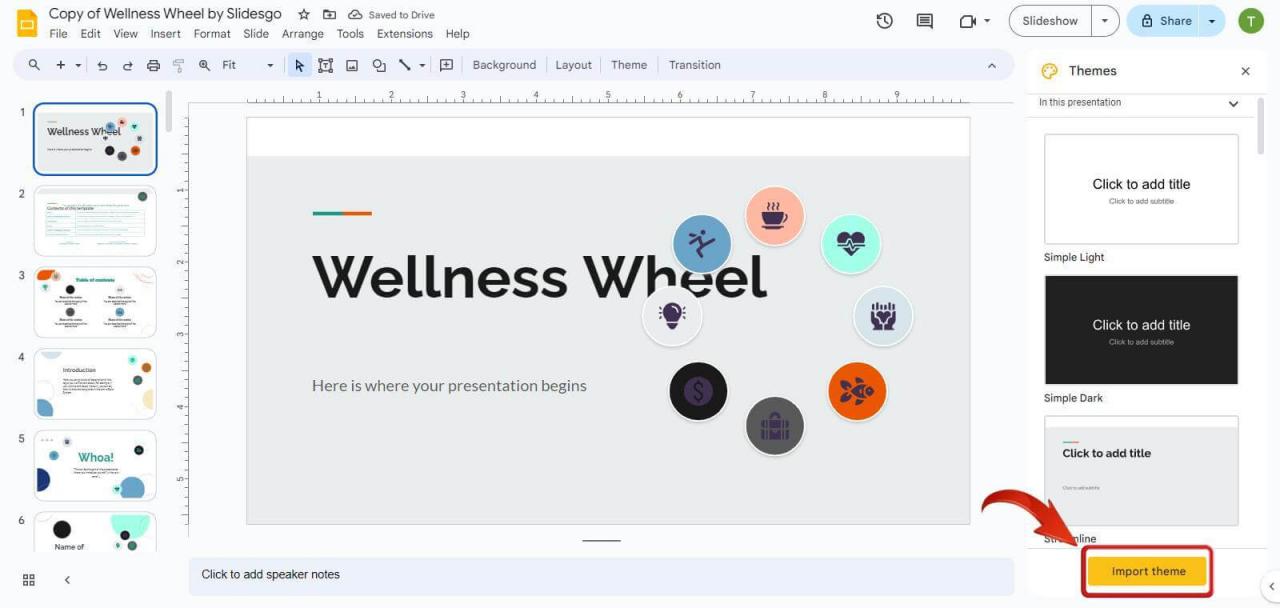Start a Meet call with the camera icon
Screen dimensions: 1280x608
click(966, 20)
